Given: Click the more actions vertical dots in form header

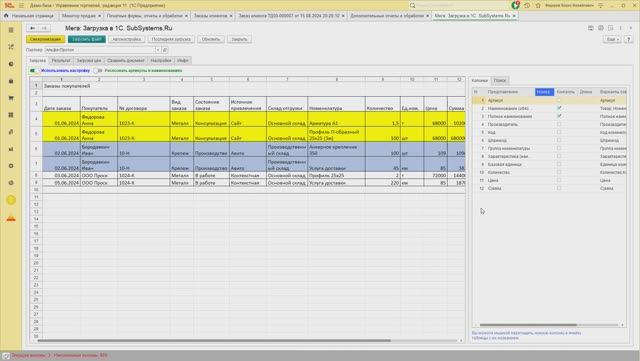Looking at the screenshot, I should pos(620,28).
